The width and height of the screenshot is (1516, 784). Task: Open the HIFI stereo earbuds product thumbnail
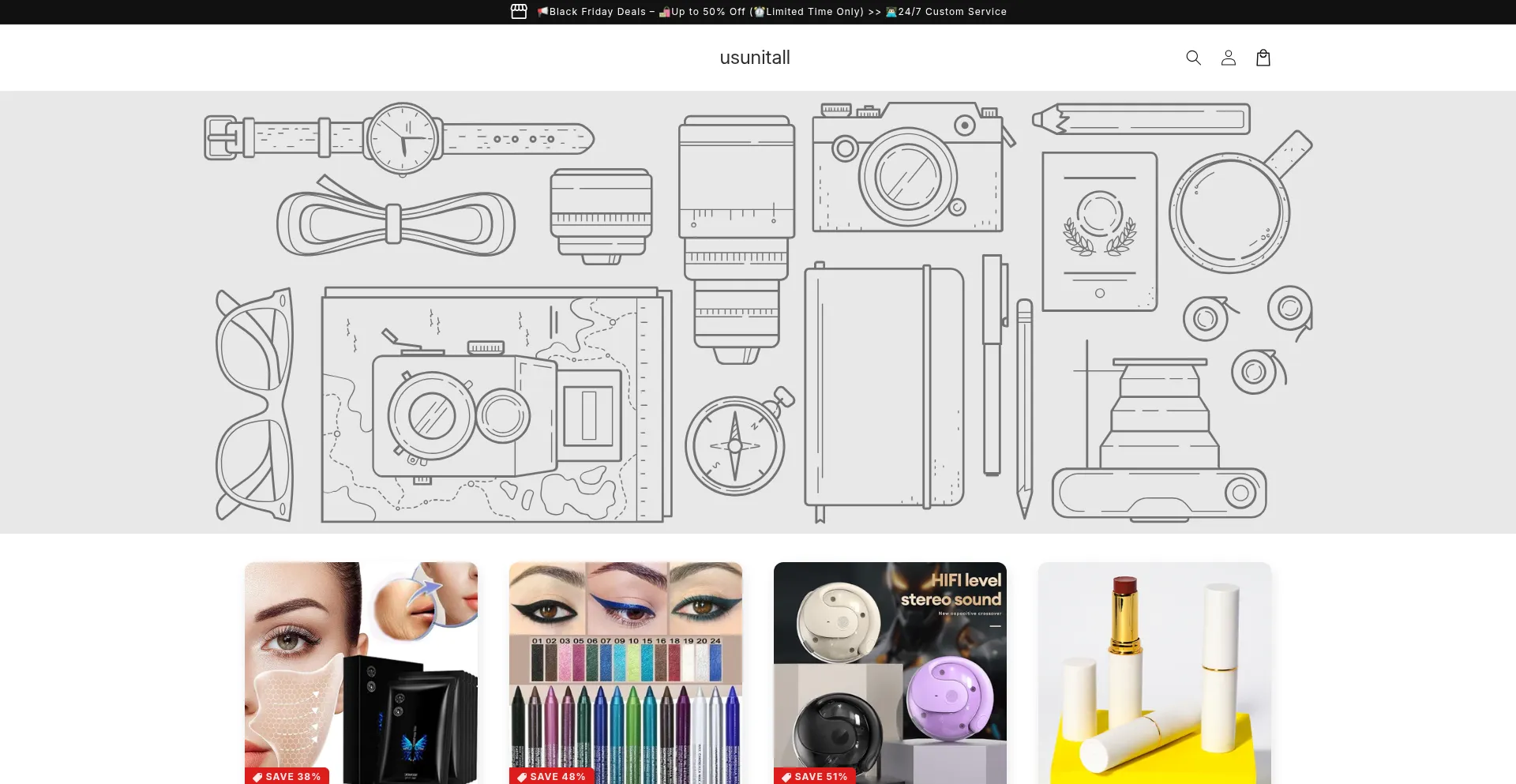890,673
